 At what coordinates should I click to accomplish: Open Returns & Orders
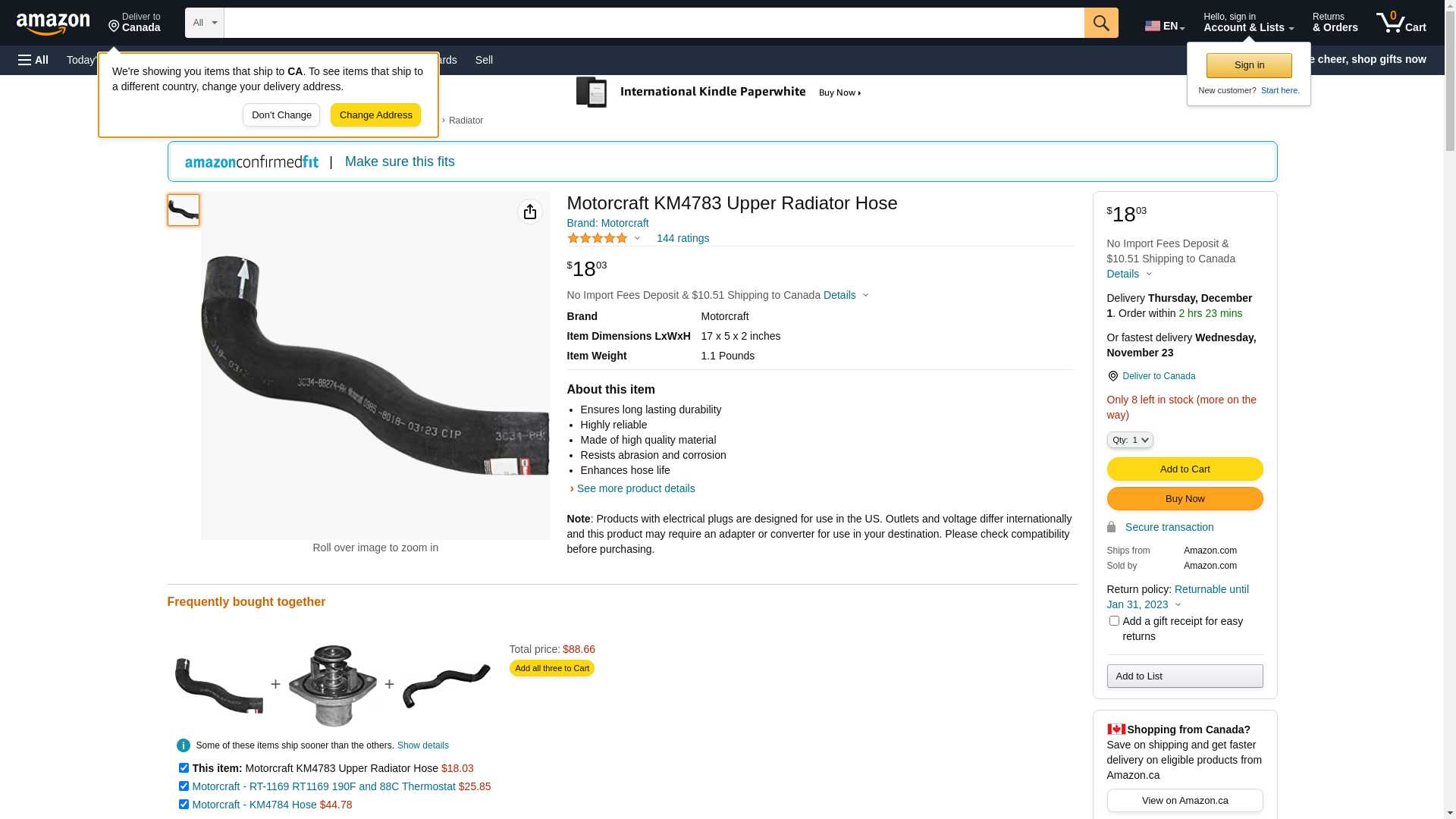click(1335, 23)
